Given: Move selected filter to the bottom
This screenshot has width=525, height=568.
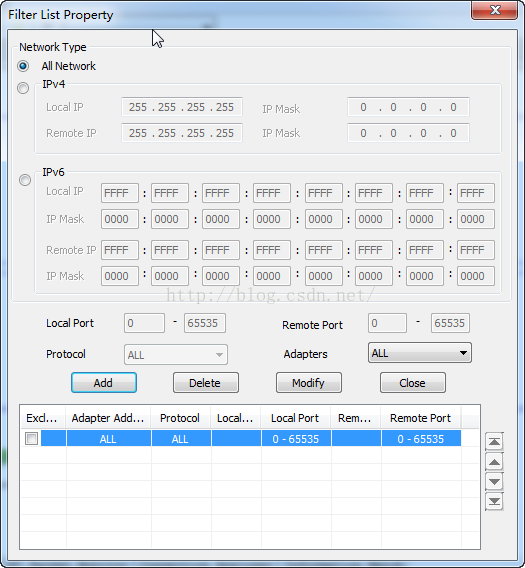Looking at the screenshot, I should click(494, 502).
